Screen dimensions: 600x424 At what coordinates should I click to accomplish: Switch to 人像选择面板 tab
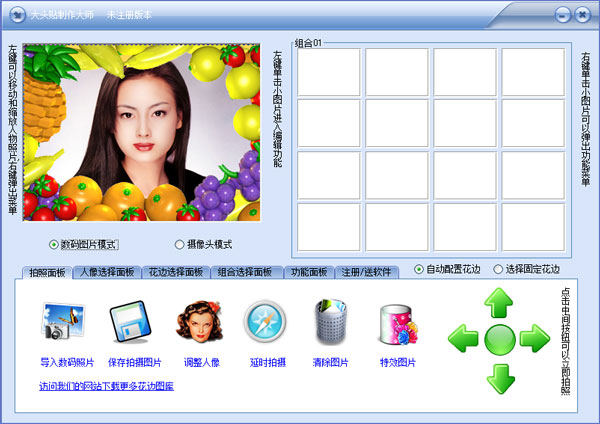point(106,272)
